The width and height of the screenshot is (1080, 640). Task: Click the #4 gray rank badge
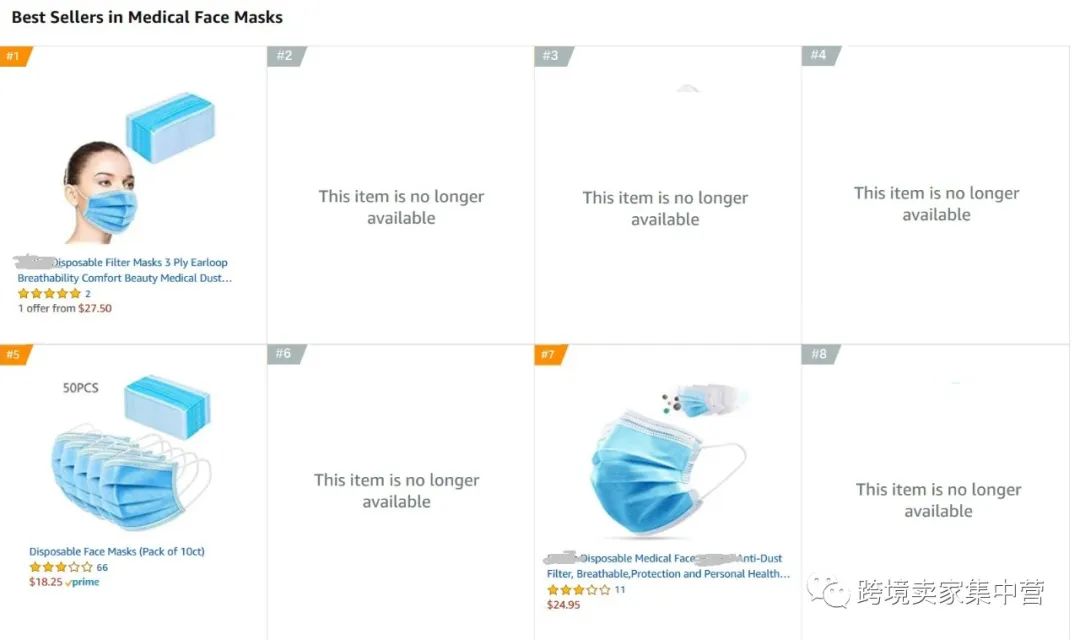pyautogui.click(x=820, y=55)
